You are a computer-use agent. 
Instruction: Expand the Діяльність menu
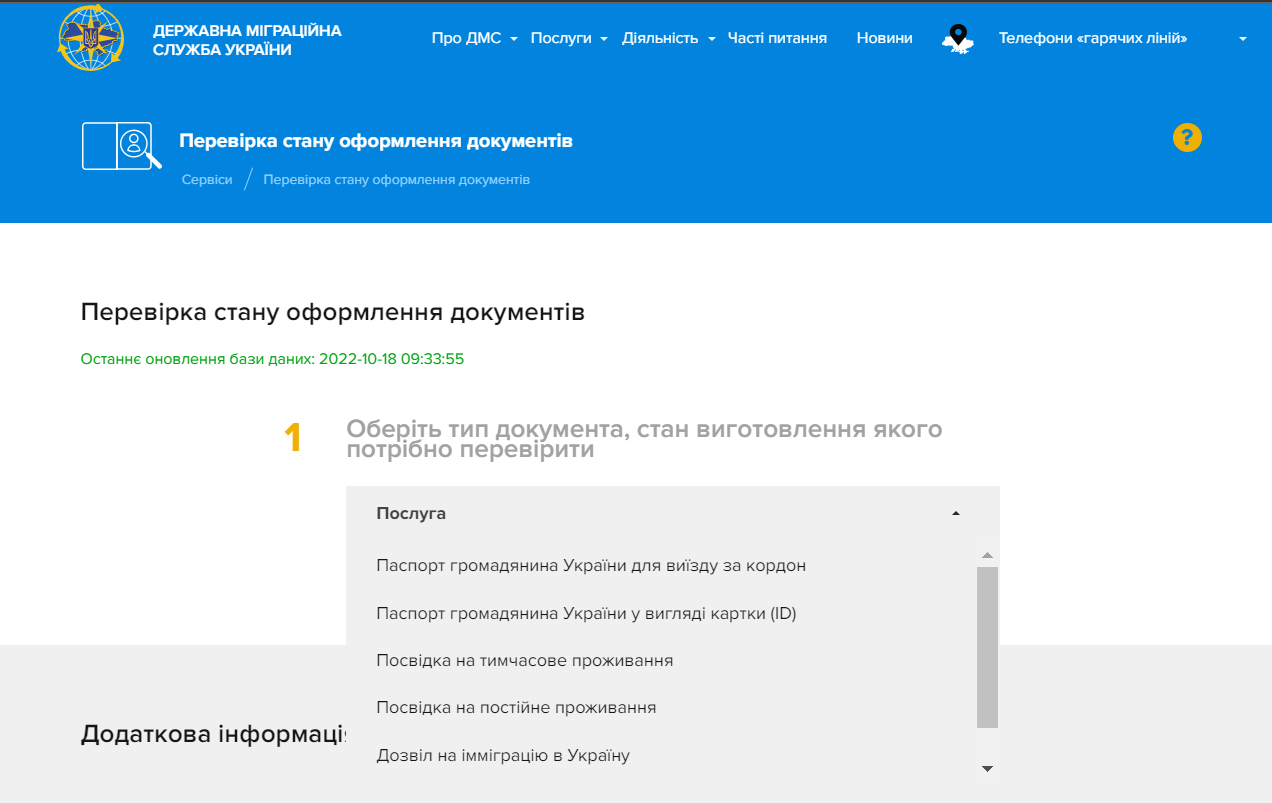[x=668, y=38]
